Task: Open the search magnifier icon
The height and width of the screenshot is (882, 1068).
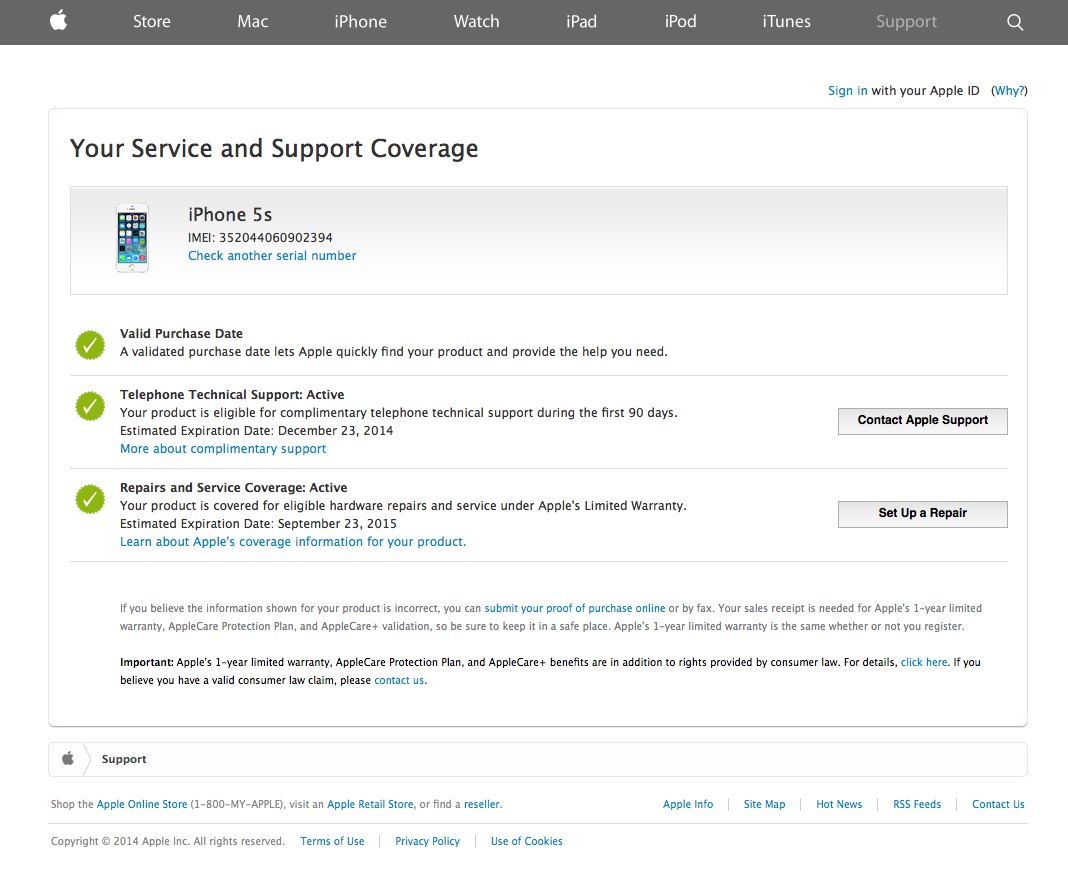Action: pyautogui.click(x=1015, y=22)
